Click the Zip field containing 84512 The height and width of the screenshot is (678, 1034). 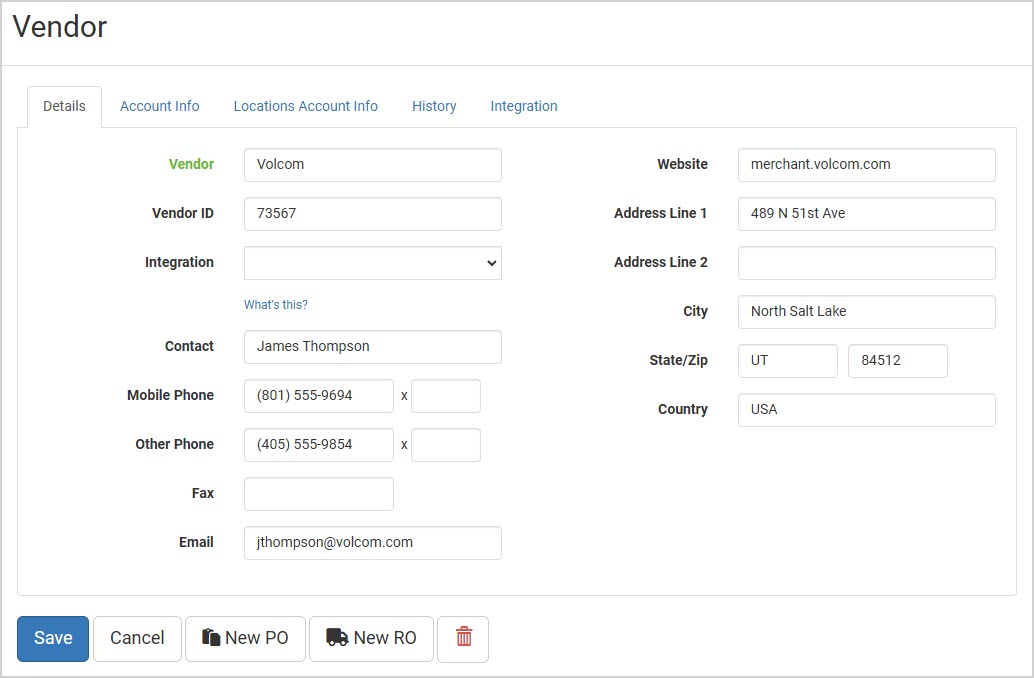[x=897, y=361]
